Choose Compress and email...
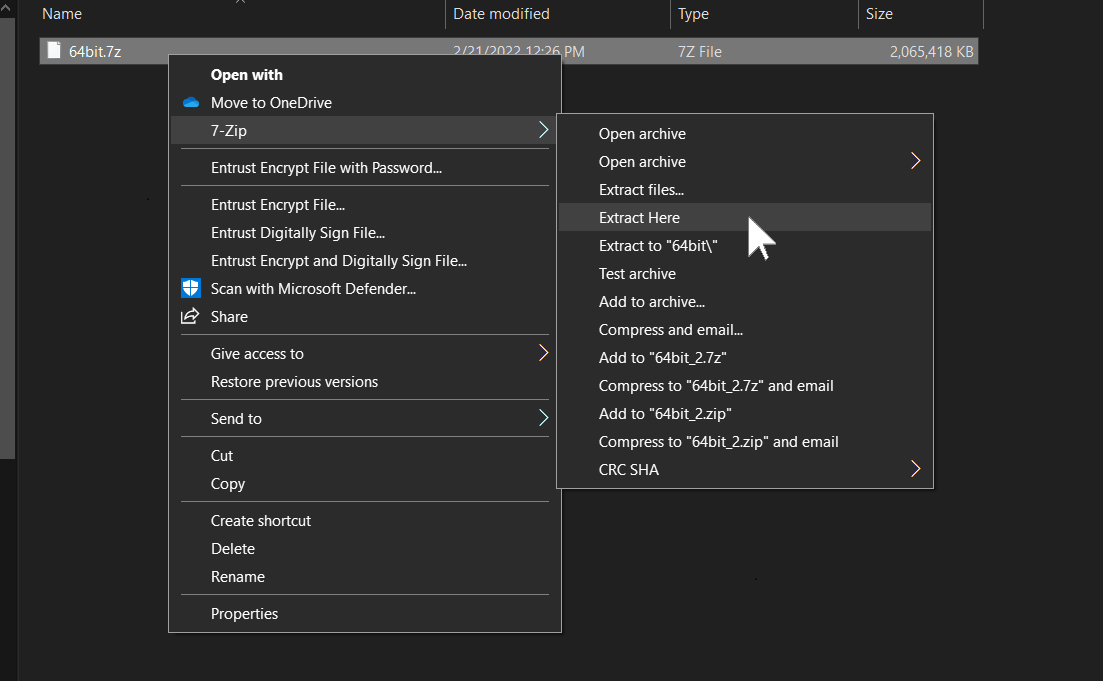 (x=744, y=330)
